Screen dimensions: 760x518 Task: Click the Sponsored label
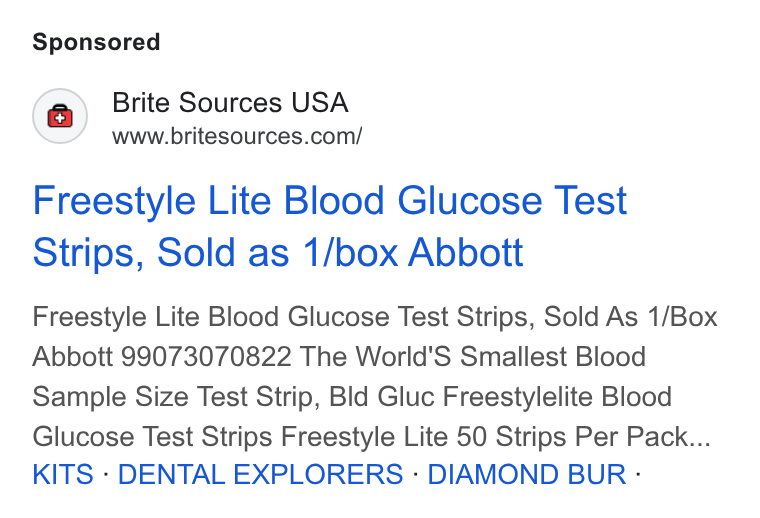pyautogui.click(x=96, y=42)
